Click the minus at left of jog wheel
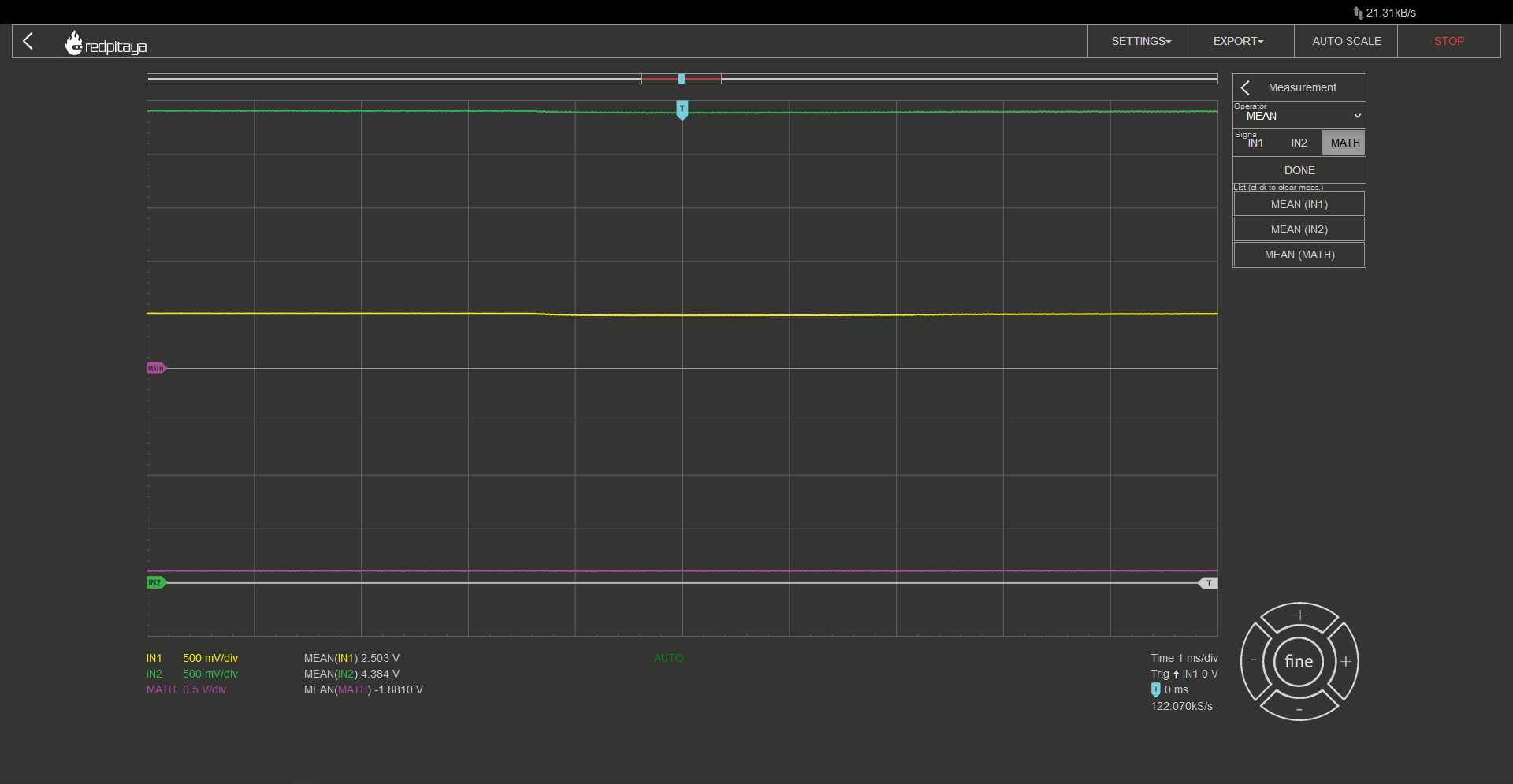1513x784 pixels. click(1254, 660)
